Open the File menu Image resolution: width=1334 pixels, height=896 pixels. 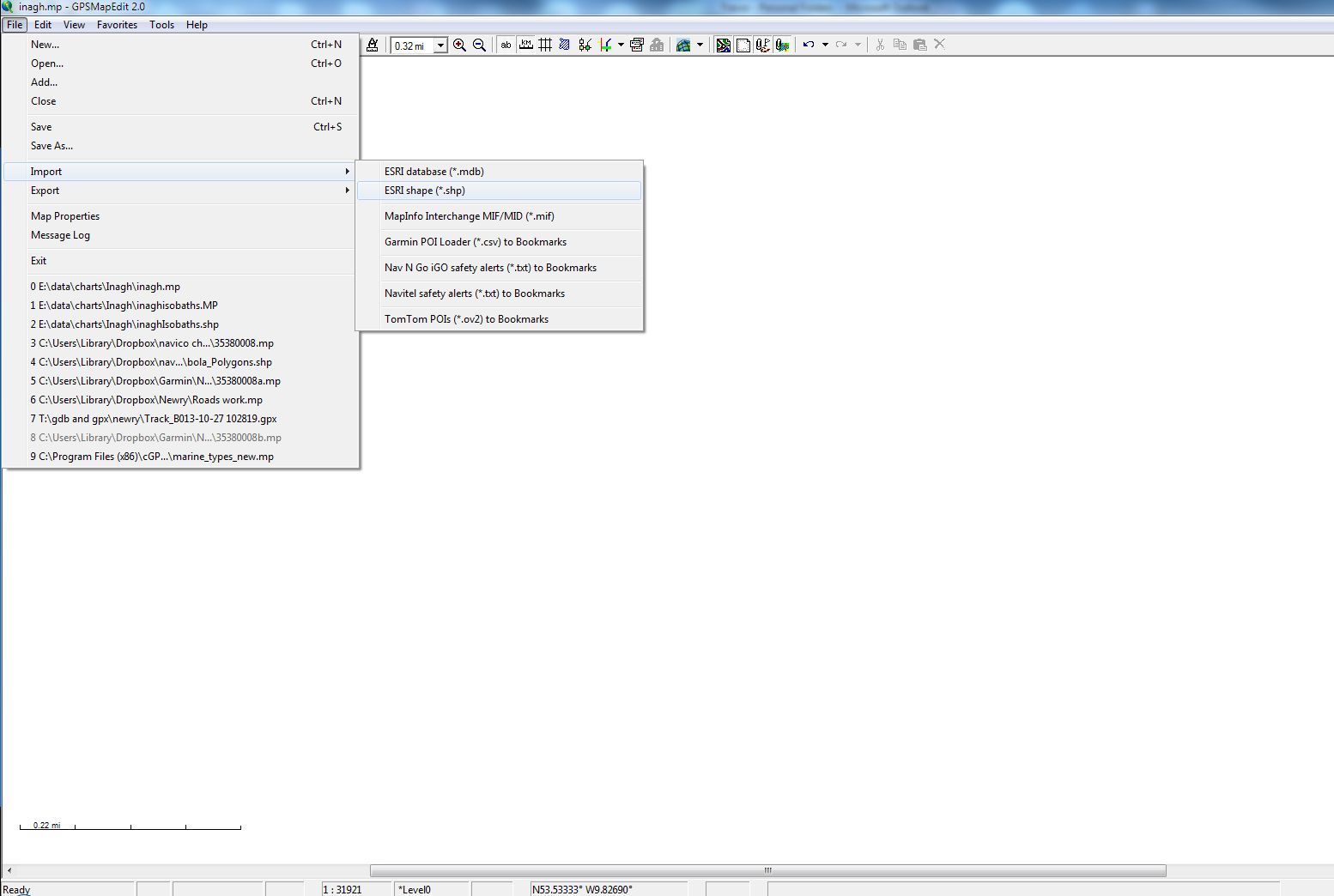(15, 25)
